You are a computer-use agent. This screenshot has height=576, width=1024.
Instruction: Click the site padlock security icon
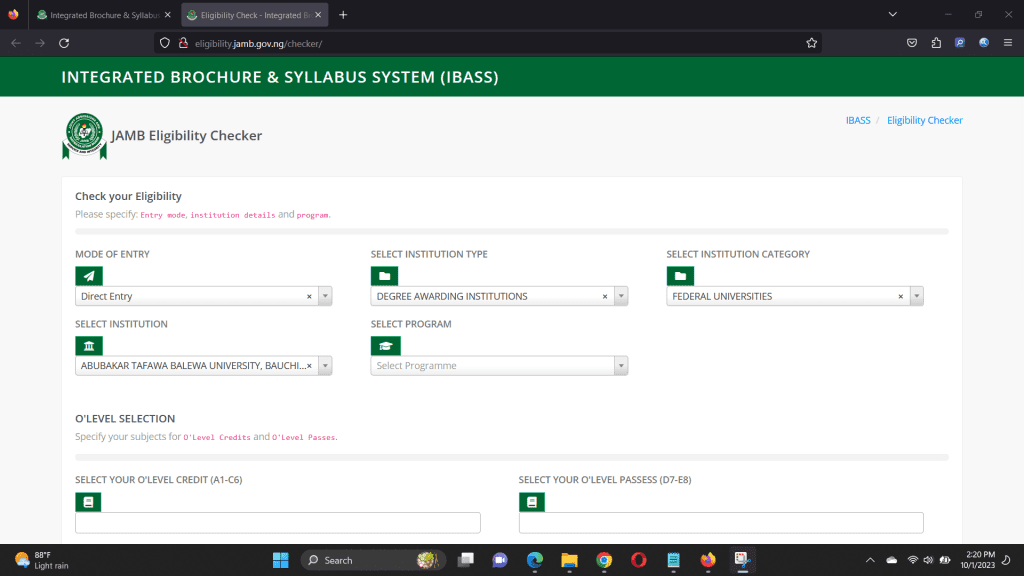(184, 43)
